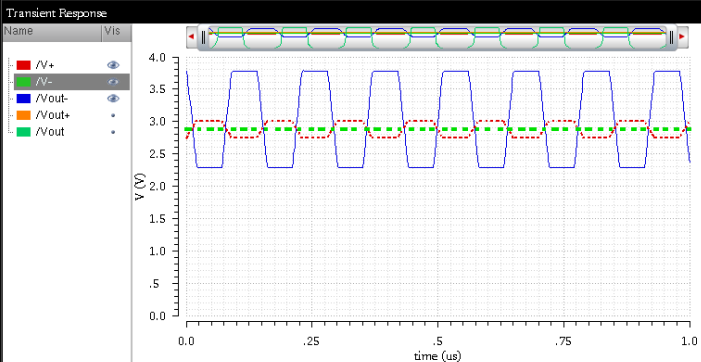Click the green /V- color swatch

[x=23, y=82]
